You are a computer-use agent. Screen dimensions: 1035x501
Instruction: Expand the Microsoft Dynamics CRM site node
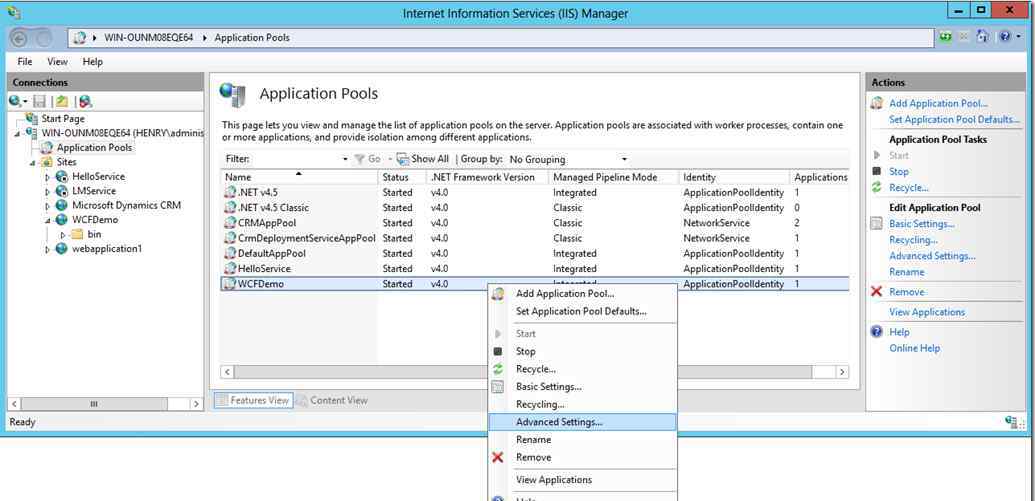click(48, 206)
